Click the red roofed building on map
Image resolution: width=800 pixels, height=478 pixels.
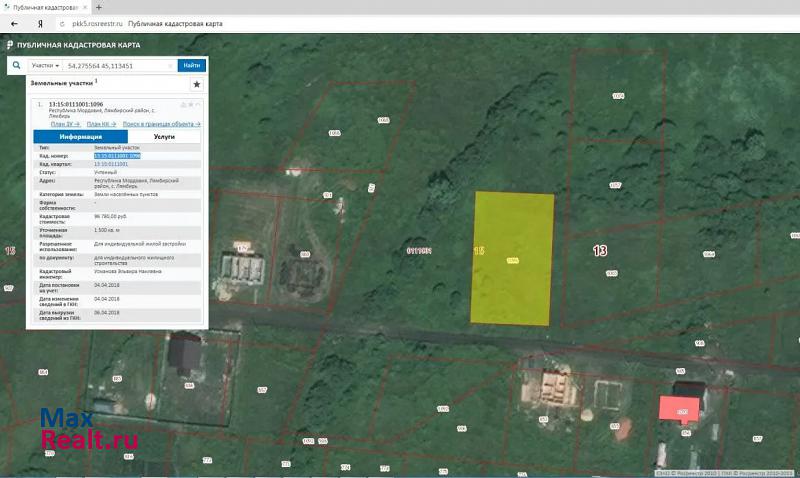678,408
